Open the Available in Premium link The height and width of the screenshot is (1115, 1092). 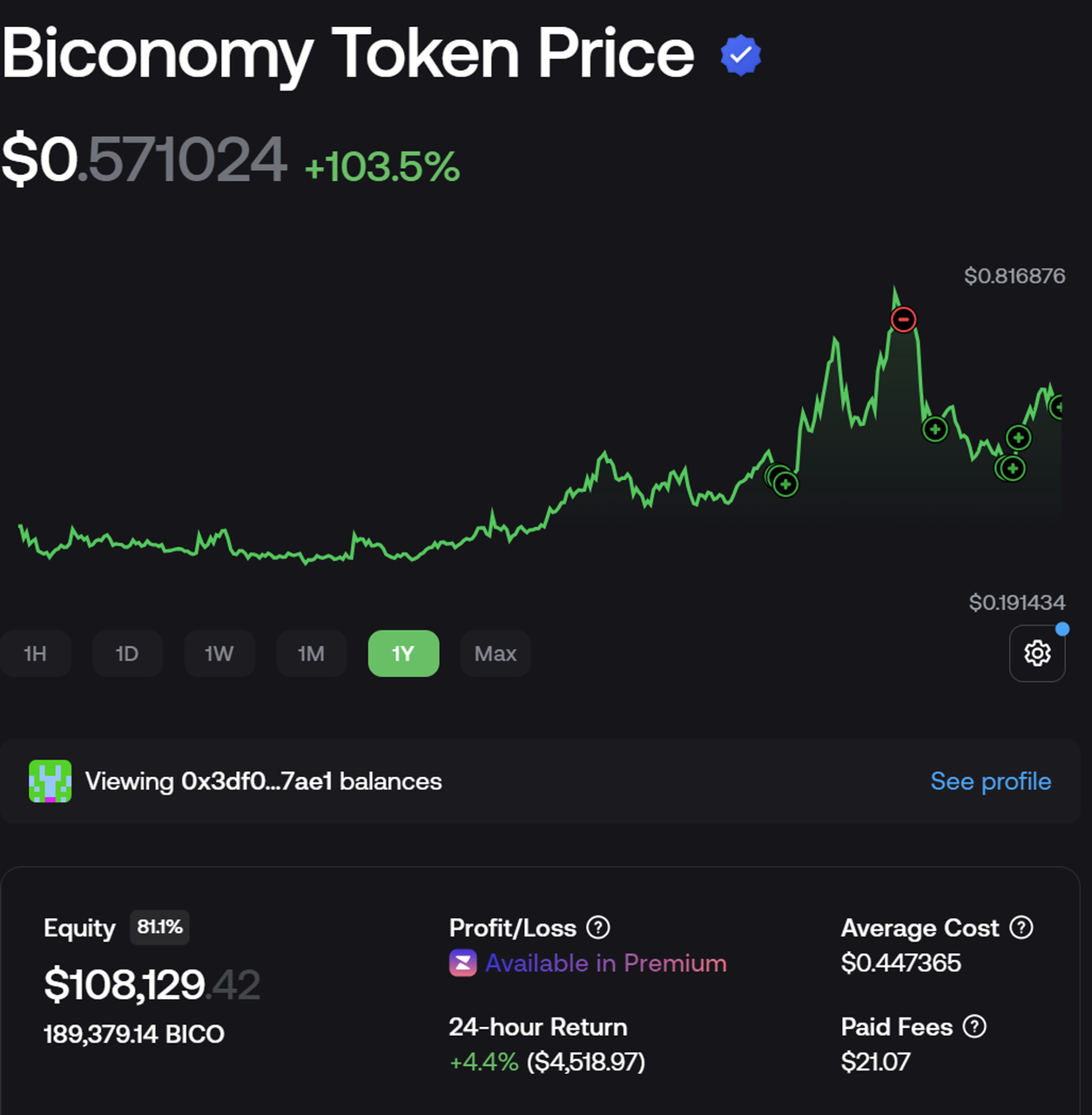tap(606, 963)
